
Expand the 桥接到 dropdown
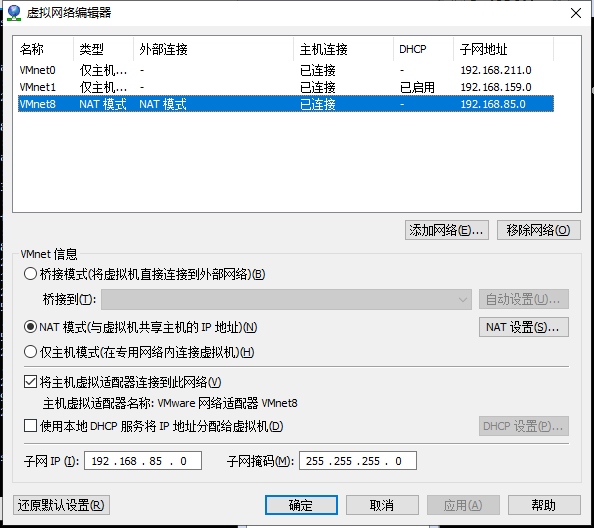click(286, 300)
